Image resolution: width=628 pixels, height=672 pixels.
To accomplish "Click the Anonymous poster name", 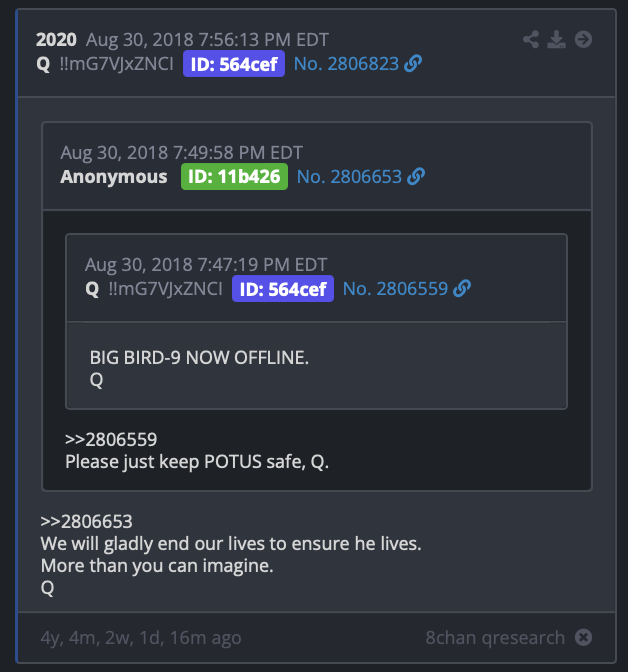I will click(x=114, y=177).
